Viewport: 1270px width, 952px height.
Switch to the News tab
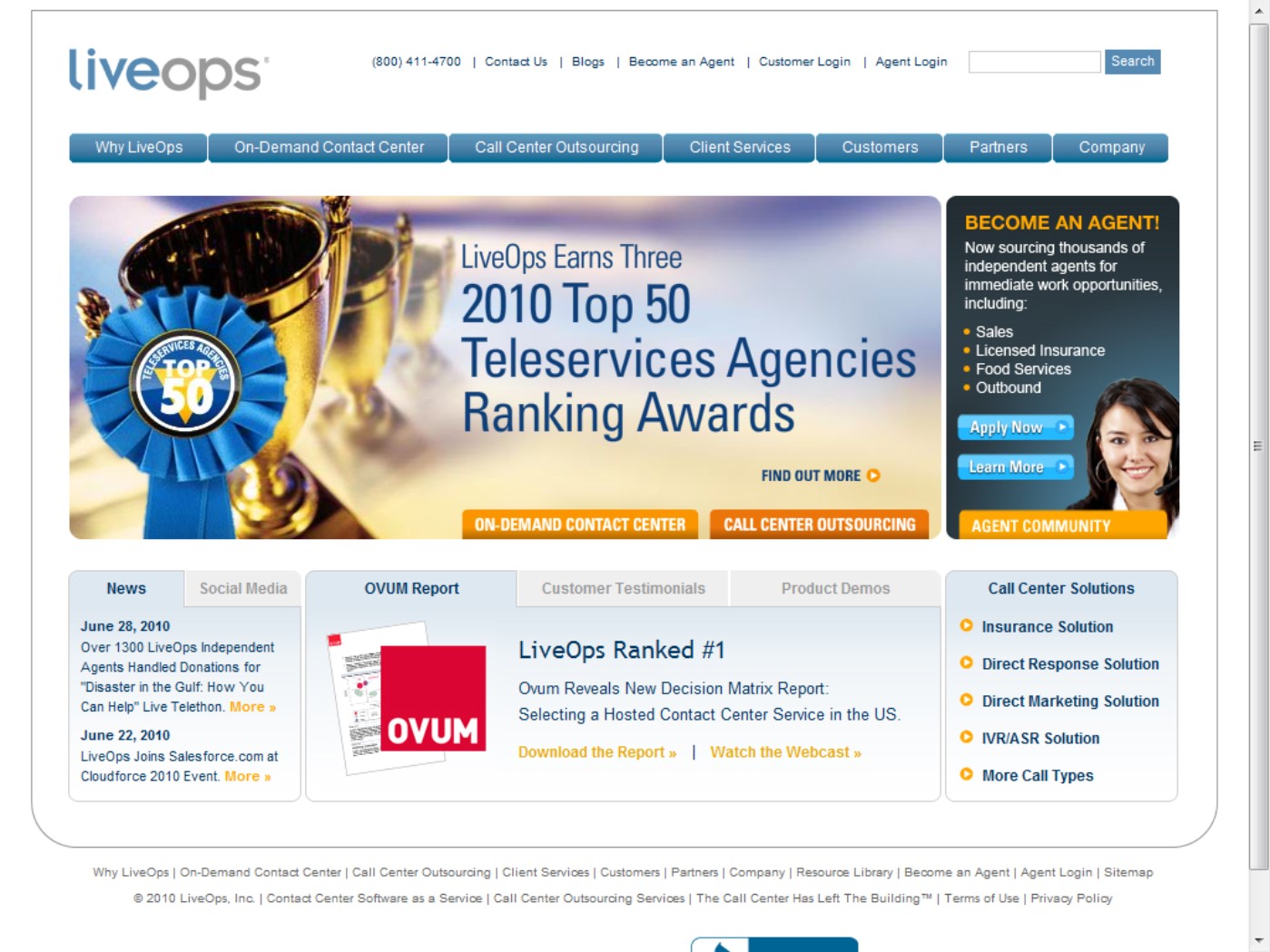click(x=126, y=589)
